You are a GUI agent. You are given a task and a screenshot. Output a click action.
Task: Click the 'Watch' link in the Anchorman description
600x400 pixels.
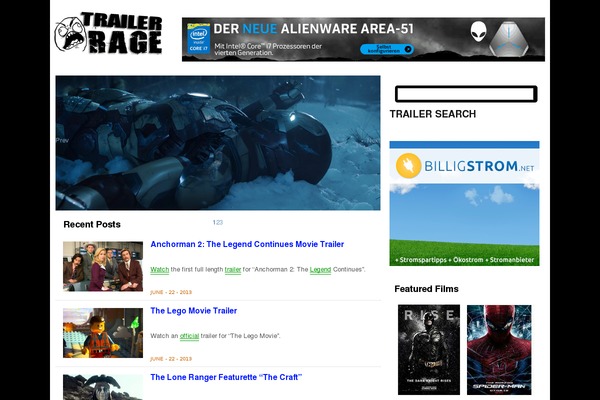[x=160, y=269]
